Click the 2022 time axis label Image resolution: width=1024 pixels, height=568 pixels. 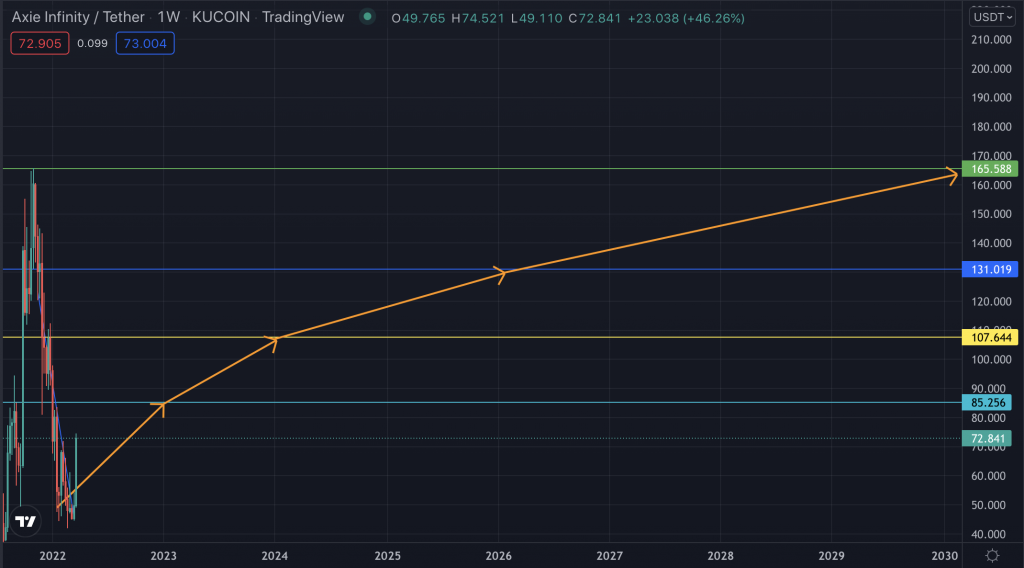tap(52, 556)
